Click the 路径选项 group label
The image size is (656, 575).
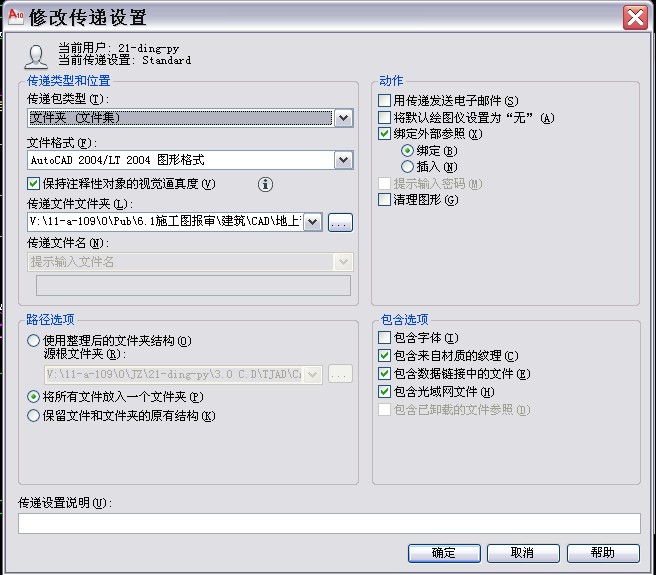[50, 319]
